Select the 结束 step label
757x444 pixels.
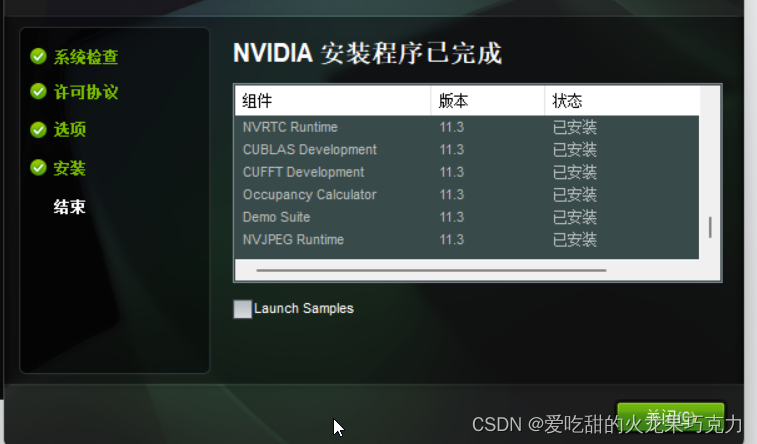[70, 207]
